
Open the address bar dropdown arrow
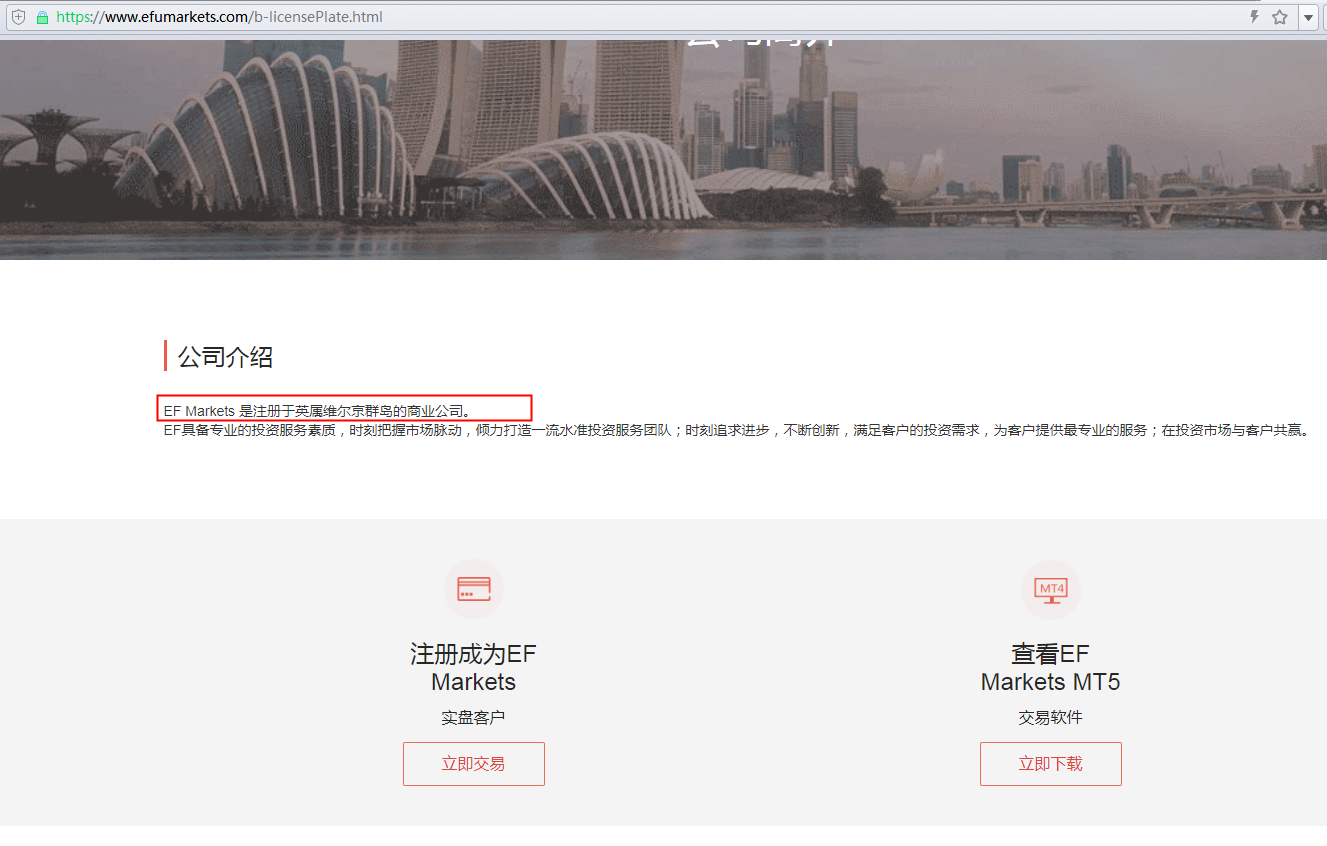tap(1308, 17)
